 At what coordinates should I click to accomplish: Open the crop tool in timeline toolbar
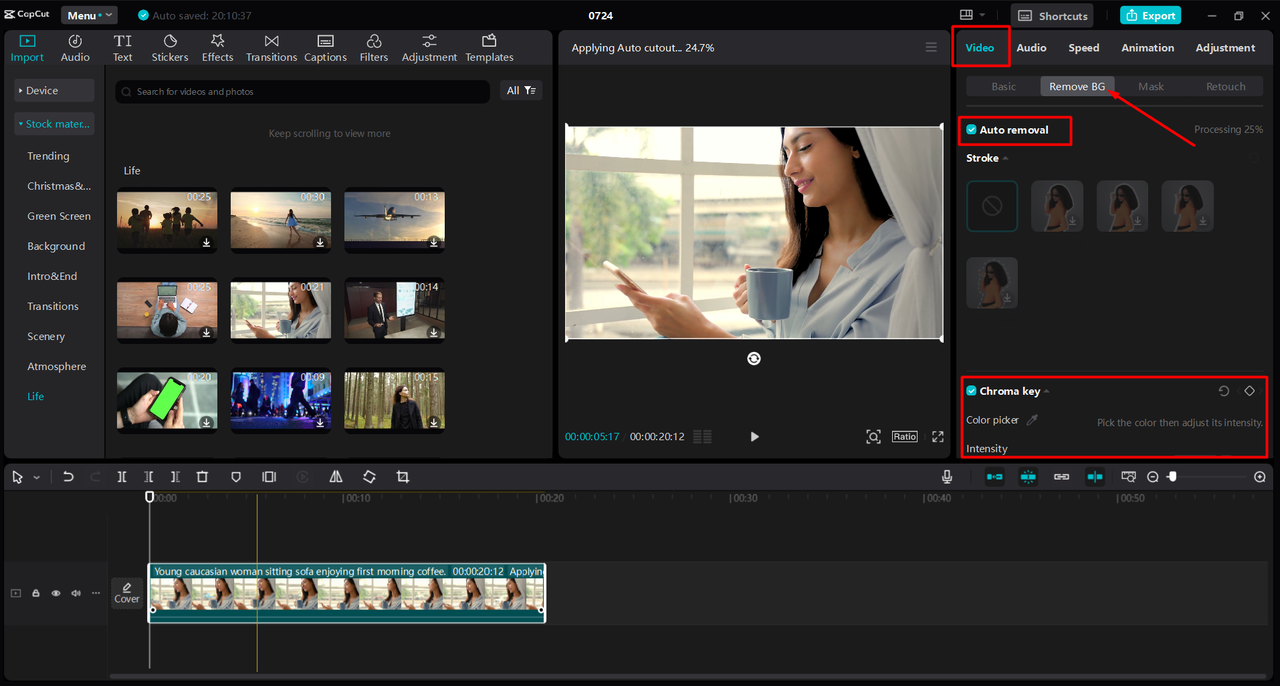point(403,477)
